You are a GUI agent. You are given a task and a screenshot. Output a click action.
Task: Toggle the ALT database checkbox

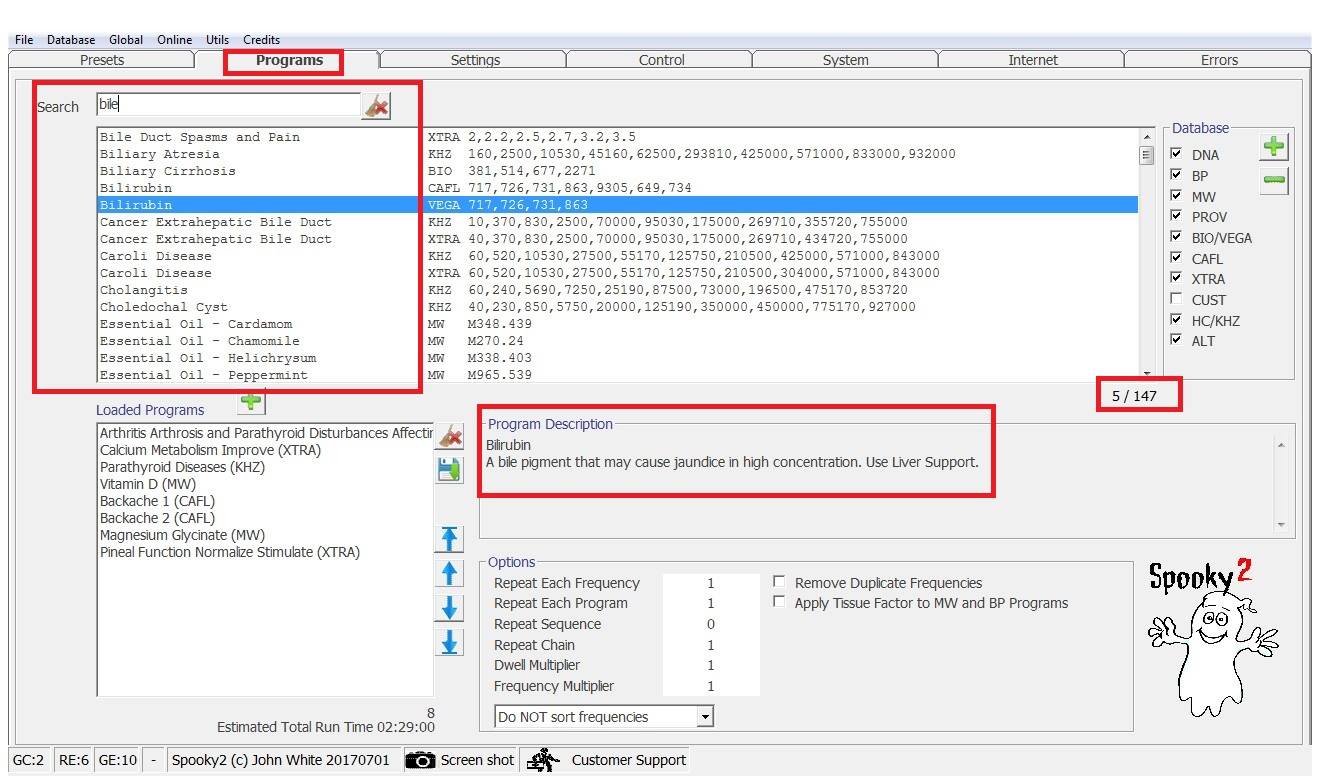[1176, 340]
